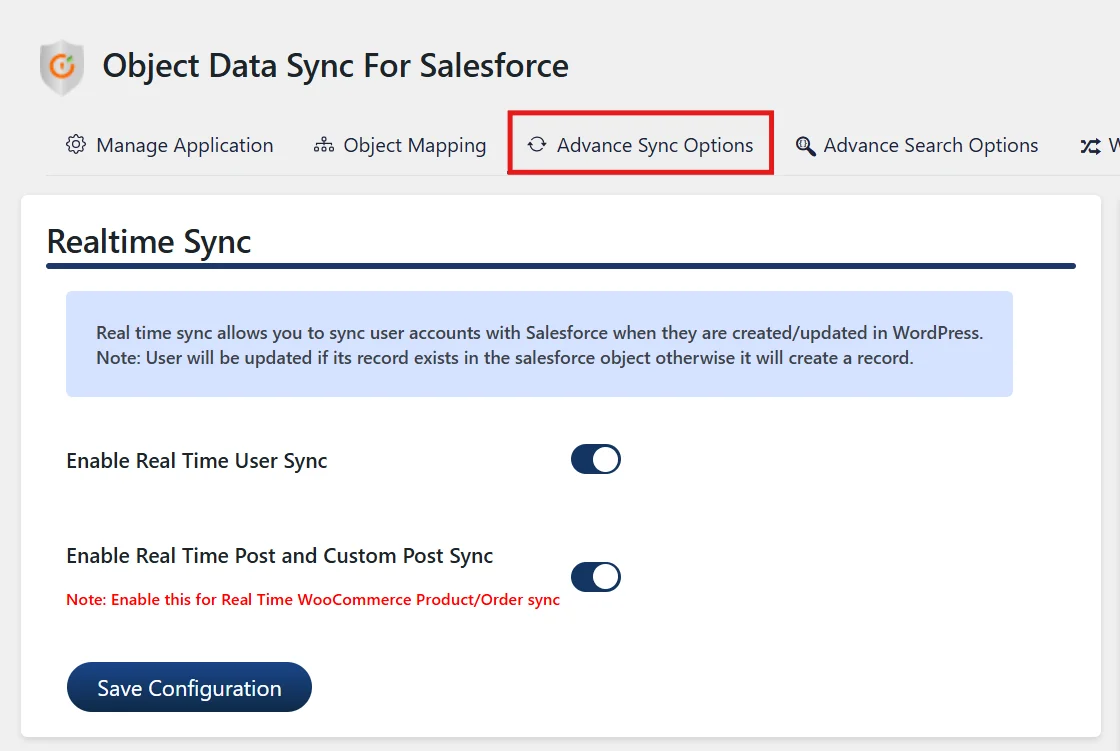Click the refresh icon beside Advance Sync Options
The height and width of the screenshot is (751, 1120).
pyautogui.click(x=537, y=144)
